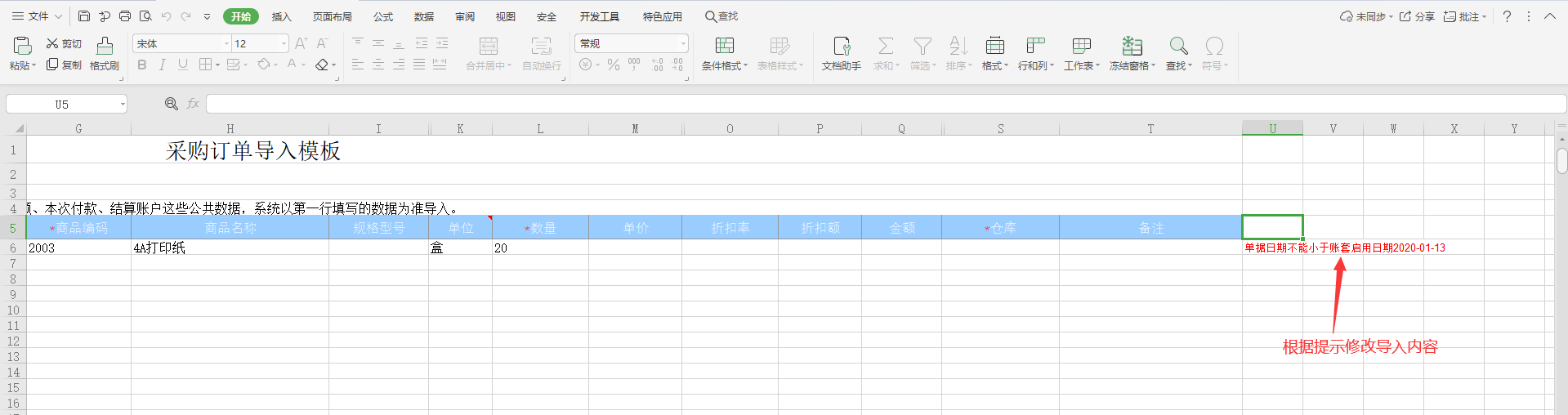Click the Filter (筛选) funnel icon
The height and width of the screenshot is (415, 1568).
(922, 54)
